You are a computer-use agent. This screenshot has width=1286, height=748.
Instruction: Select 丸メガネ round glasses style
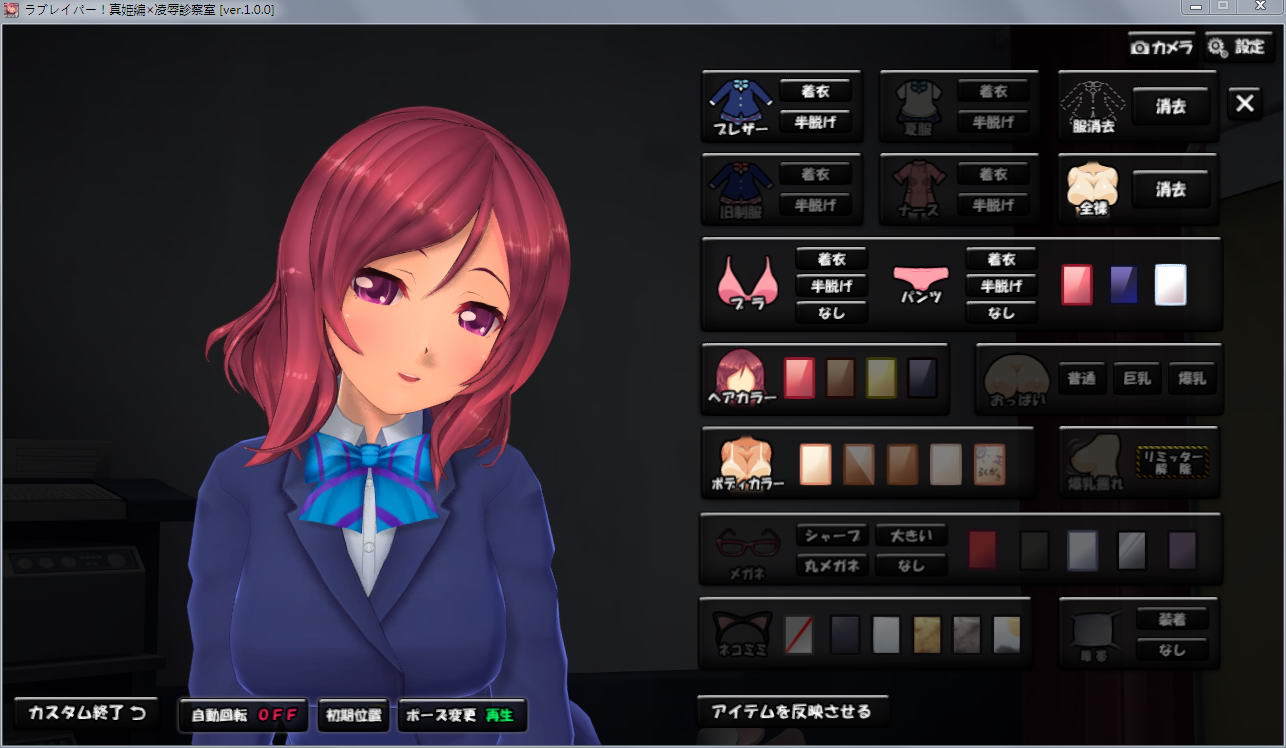coord(833,565)
